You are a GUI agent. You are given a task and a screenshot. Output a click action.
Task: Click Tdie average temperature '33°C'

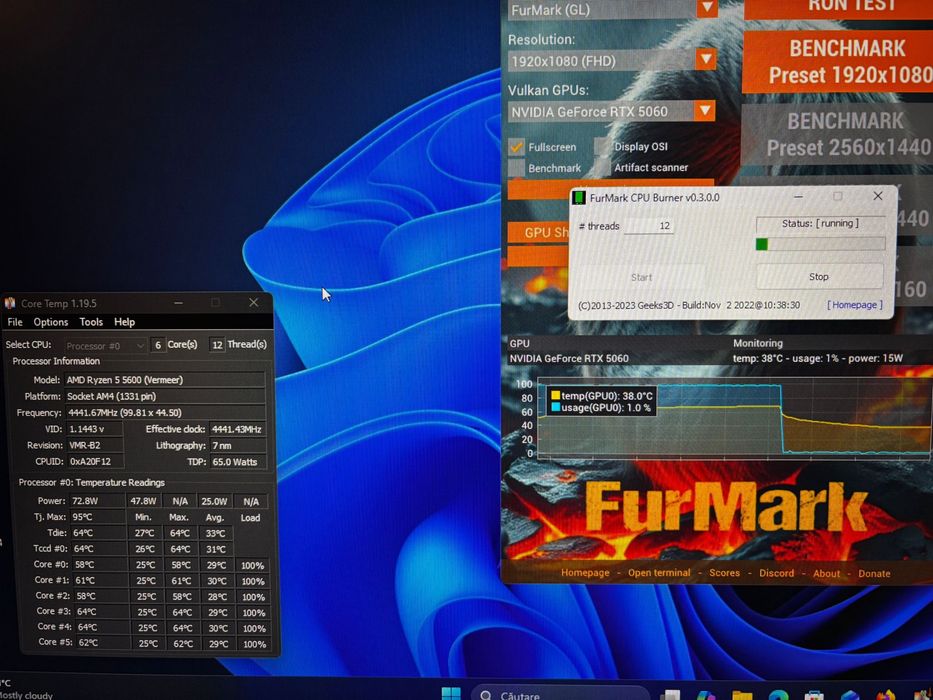tap(215, 533)
